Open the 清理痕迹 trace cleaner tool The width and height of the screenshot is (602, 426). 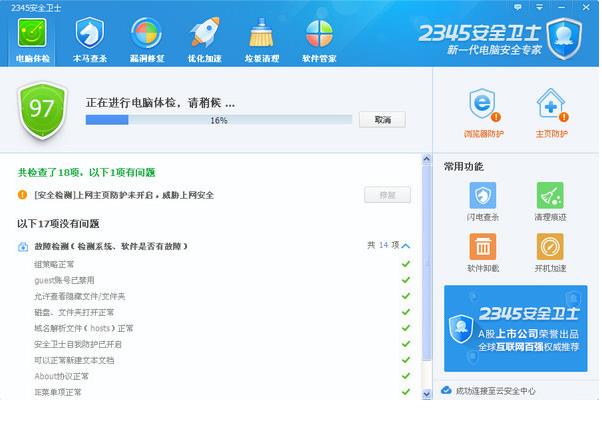coord(550,200)
